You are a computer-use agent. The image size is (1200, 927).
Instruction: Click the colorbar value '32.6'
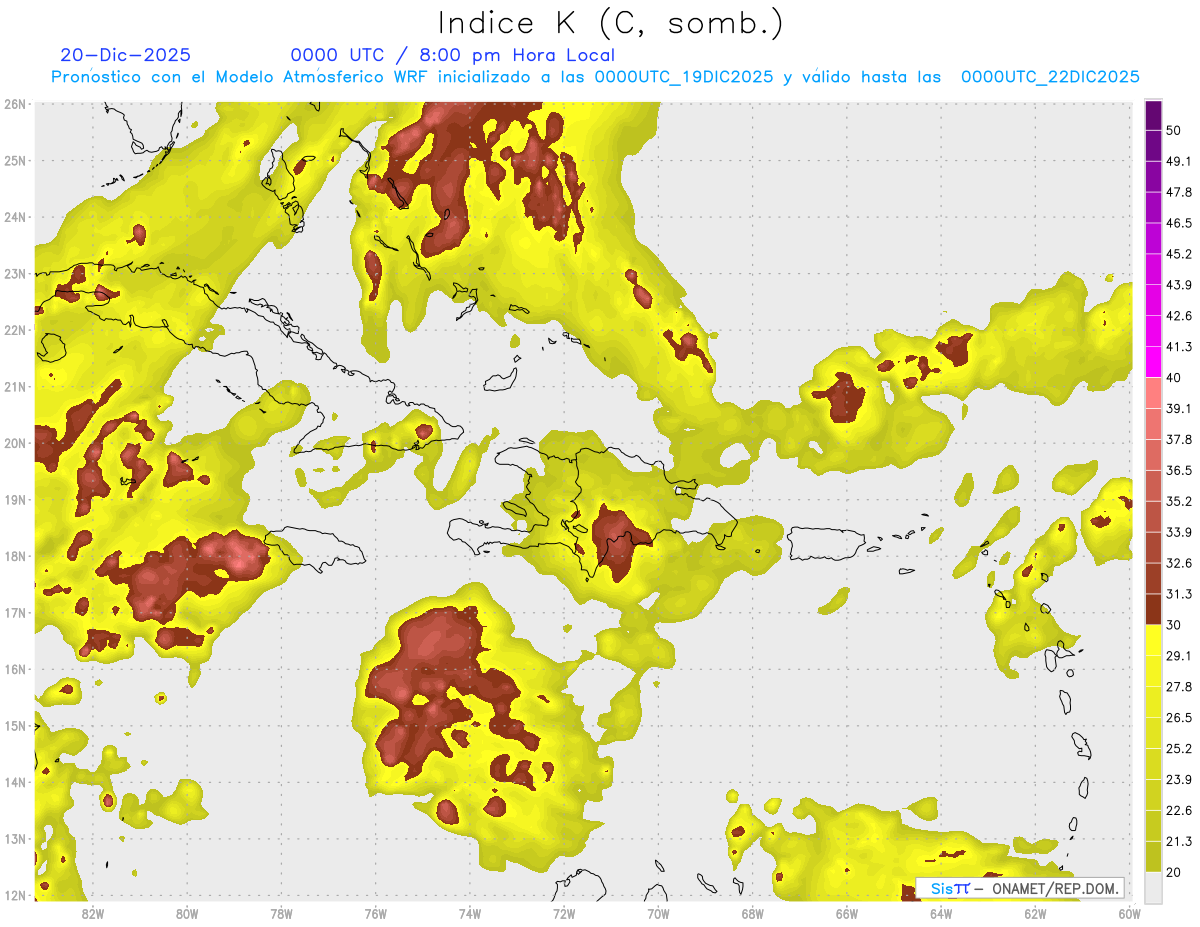pyautogui.click(x=1179, y=563)
